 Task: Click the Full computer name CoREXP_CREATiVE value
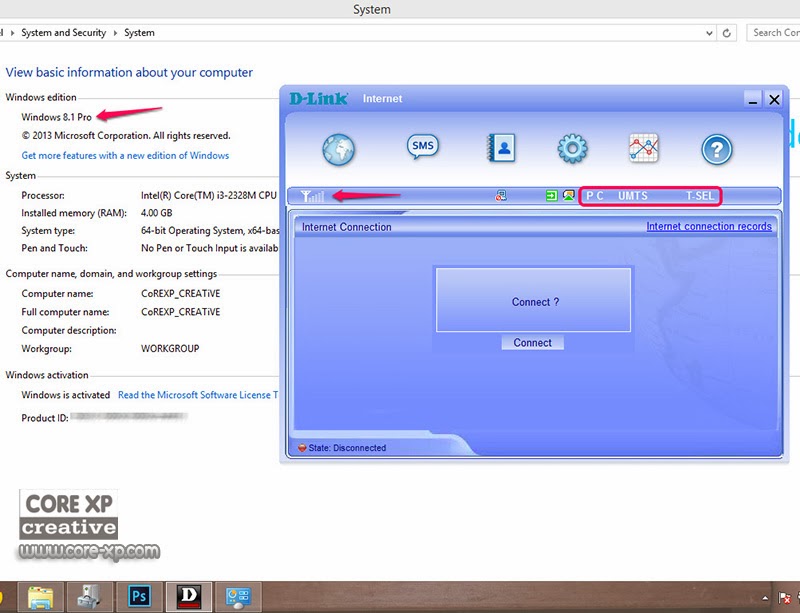(x=181, y=312)
